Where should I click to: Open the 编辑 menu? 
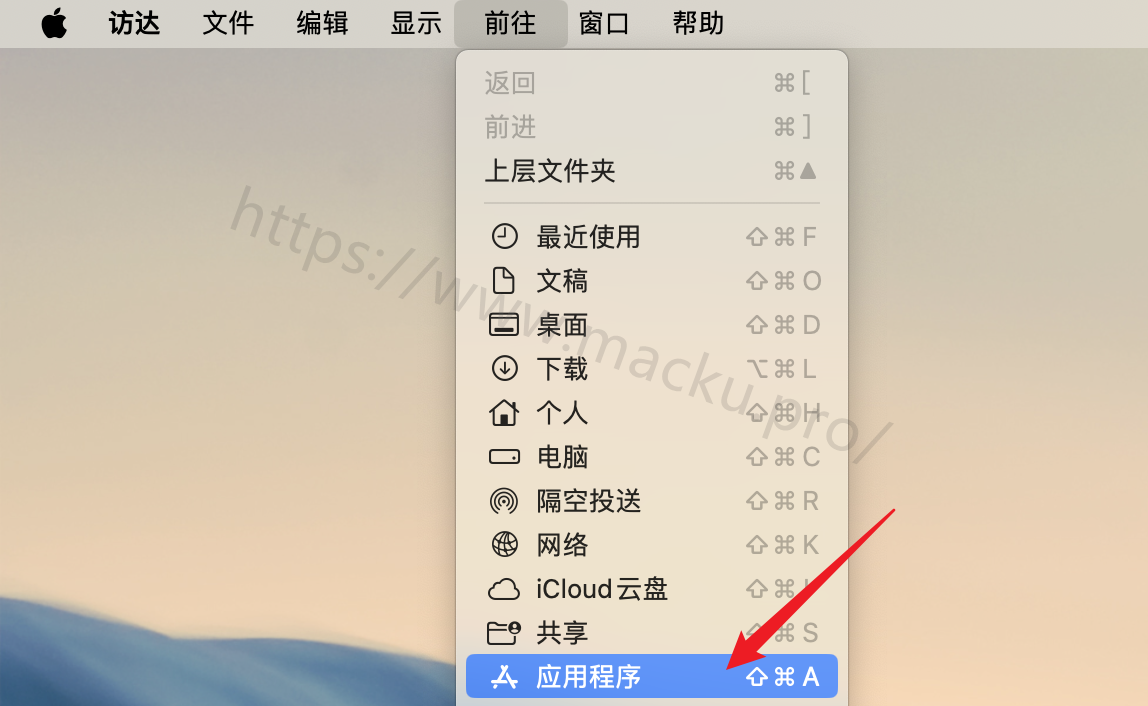pyautogui.click(x=322, y=23)
